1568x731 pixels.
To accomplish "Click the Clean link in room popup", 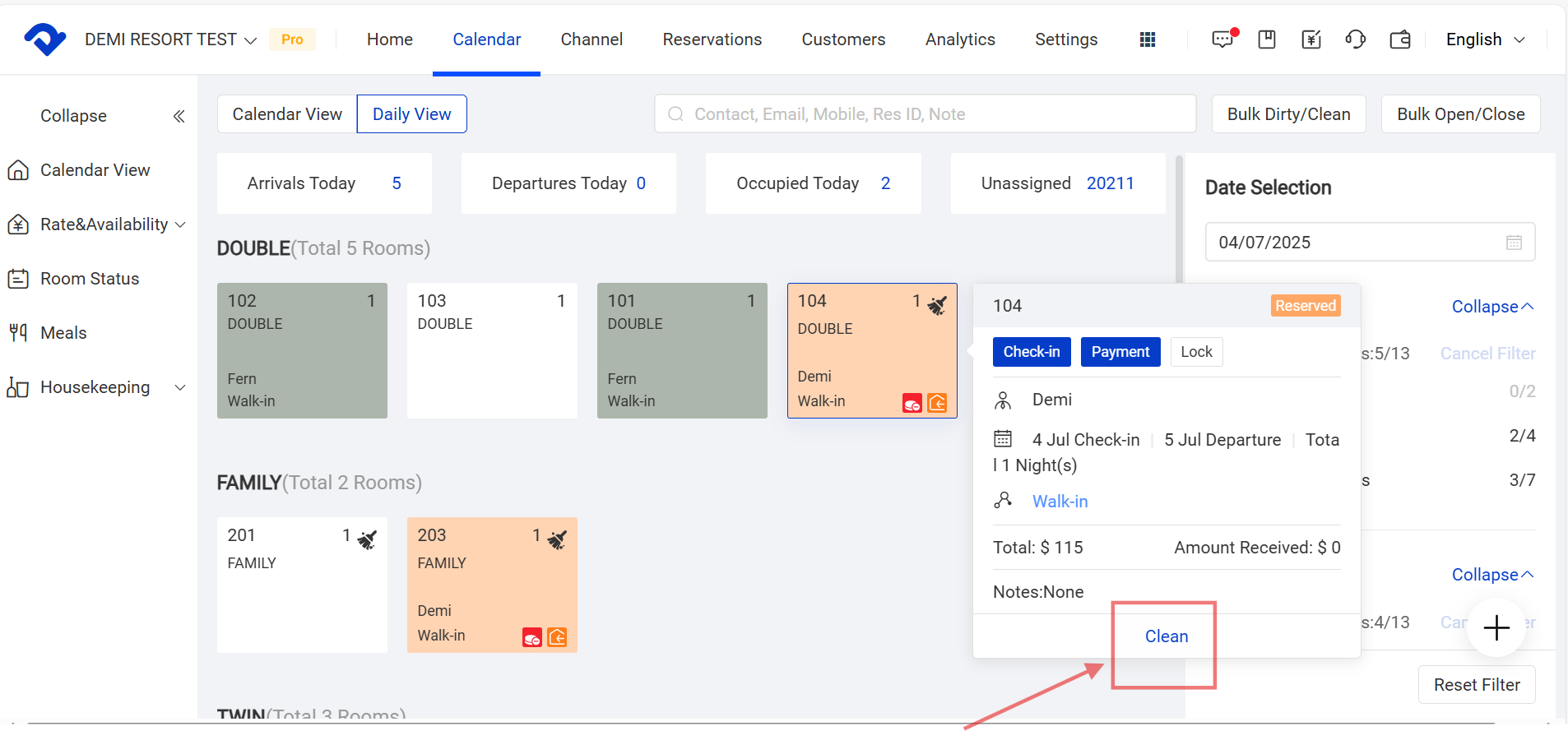I will point(1166,636).
